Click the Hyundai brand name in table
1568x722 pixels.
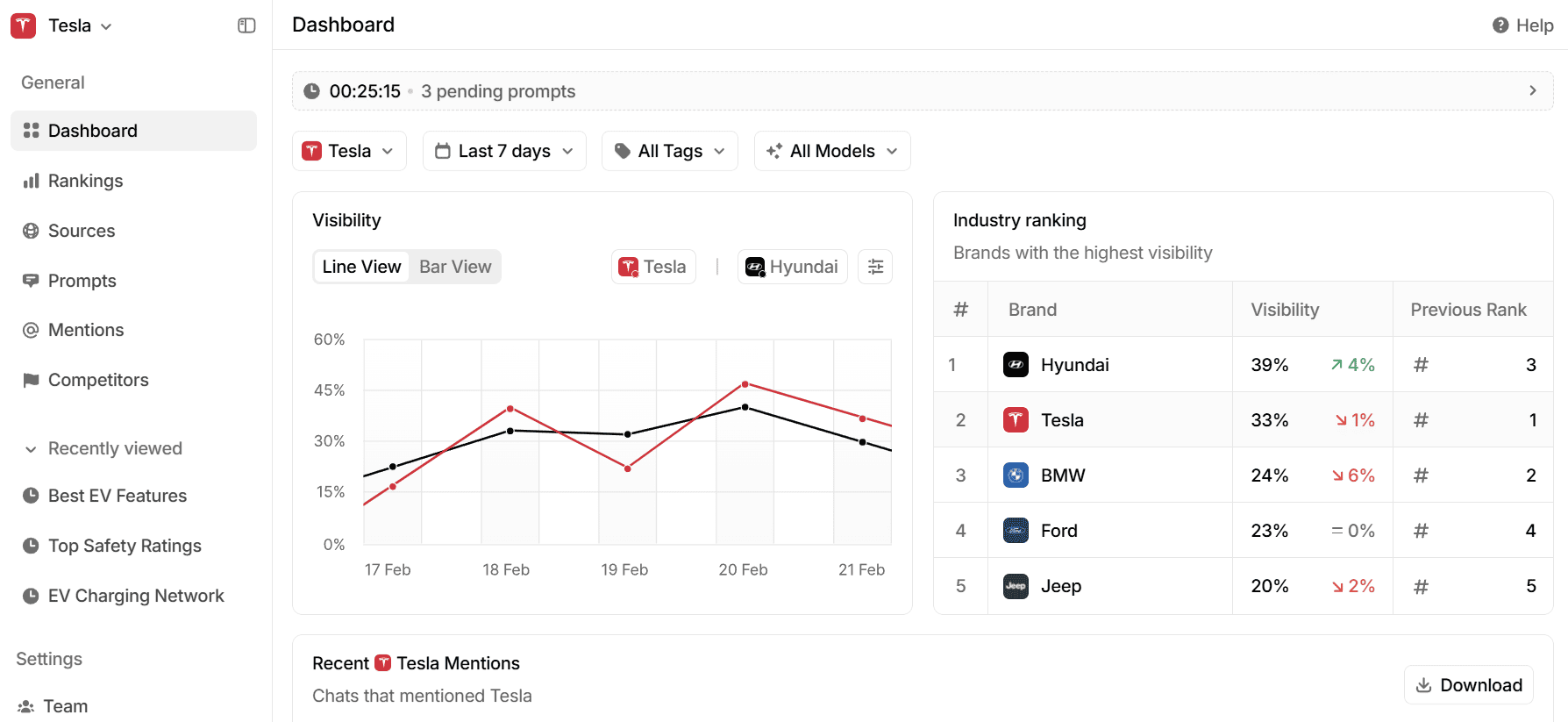[1074, 365]
